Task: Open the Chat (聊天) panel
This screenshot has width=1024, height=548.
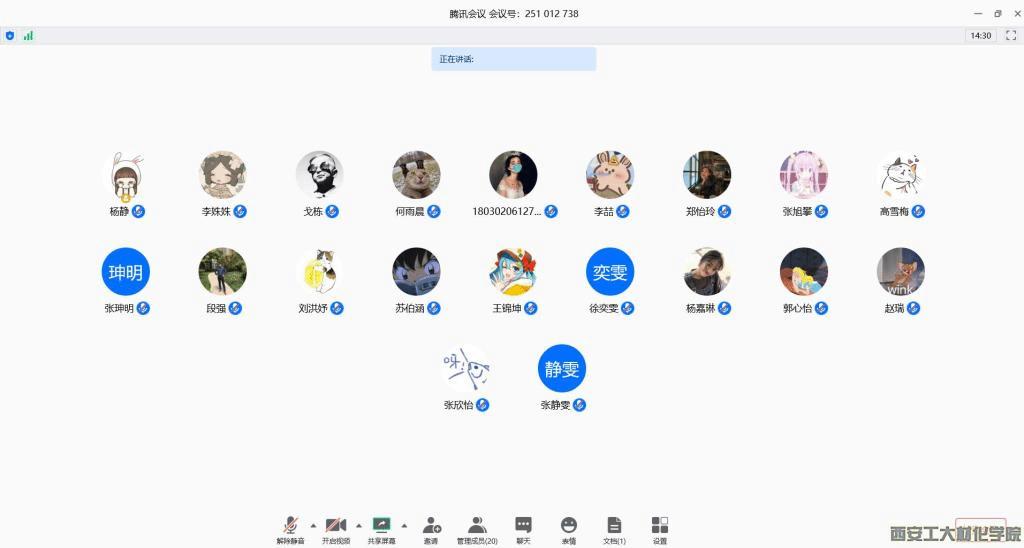Action: [523, 527]
